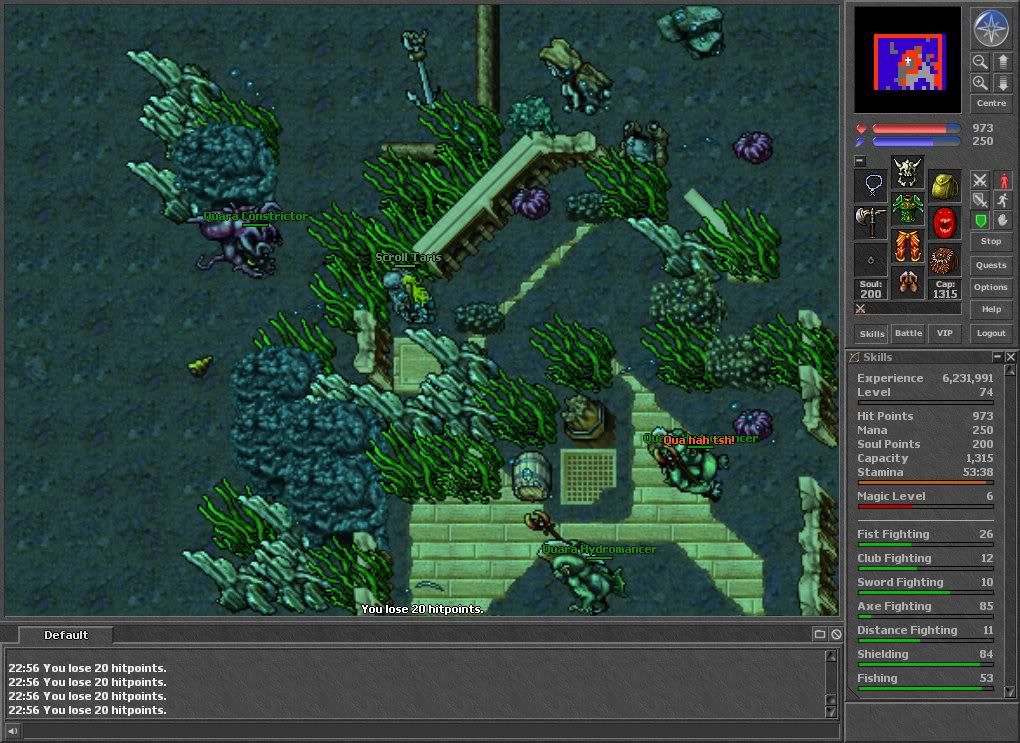The height and width of the screenshot is (743, 1020).
Task: Enable full attack fight mode
Action: pos(980,180)
